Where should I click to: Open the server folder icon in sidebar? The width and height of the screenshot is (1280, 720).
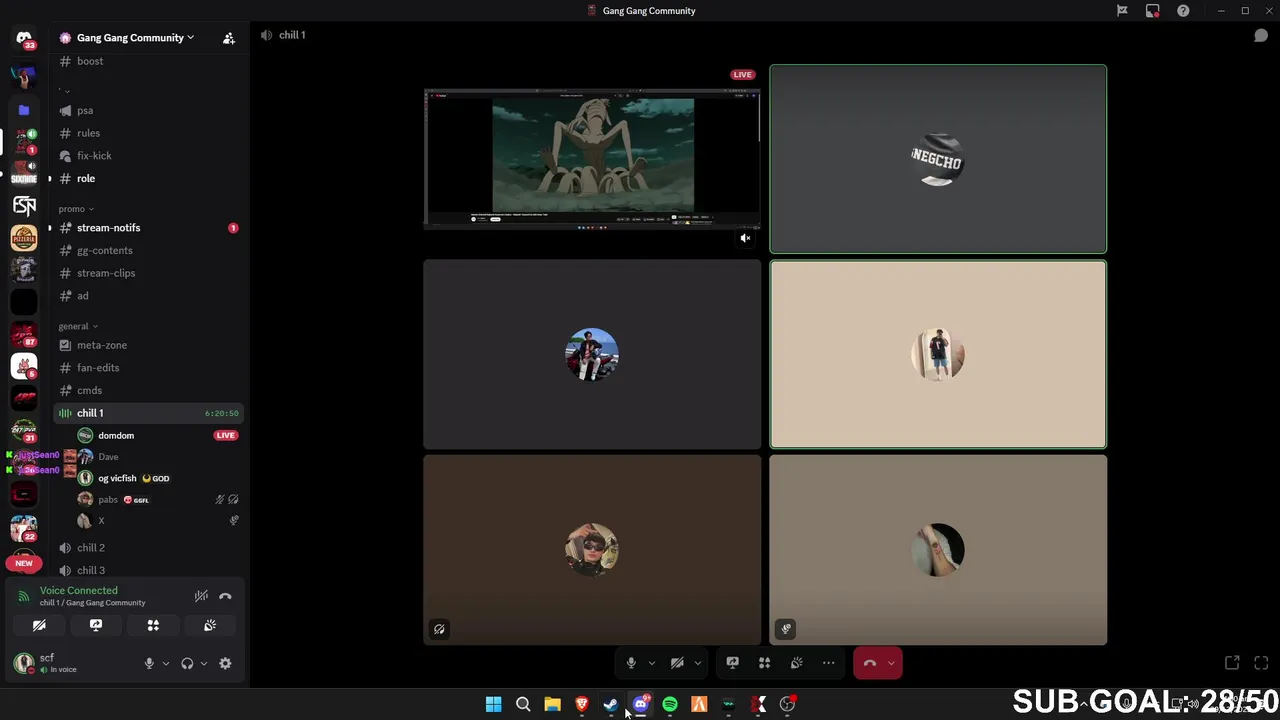click(x=24, y=110)
